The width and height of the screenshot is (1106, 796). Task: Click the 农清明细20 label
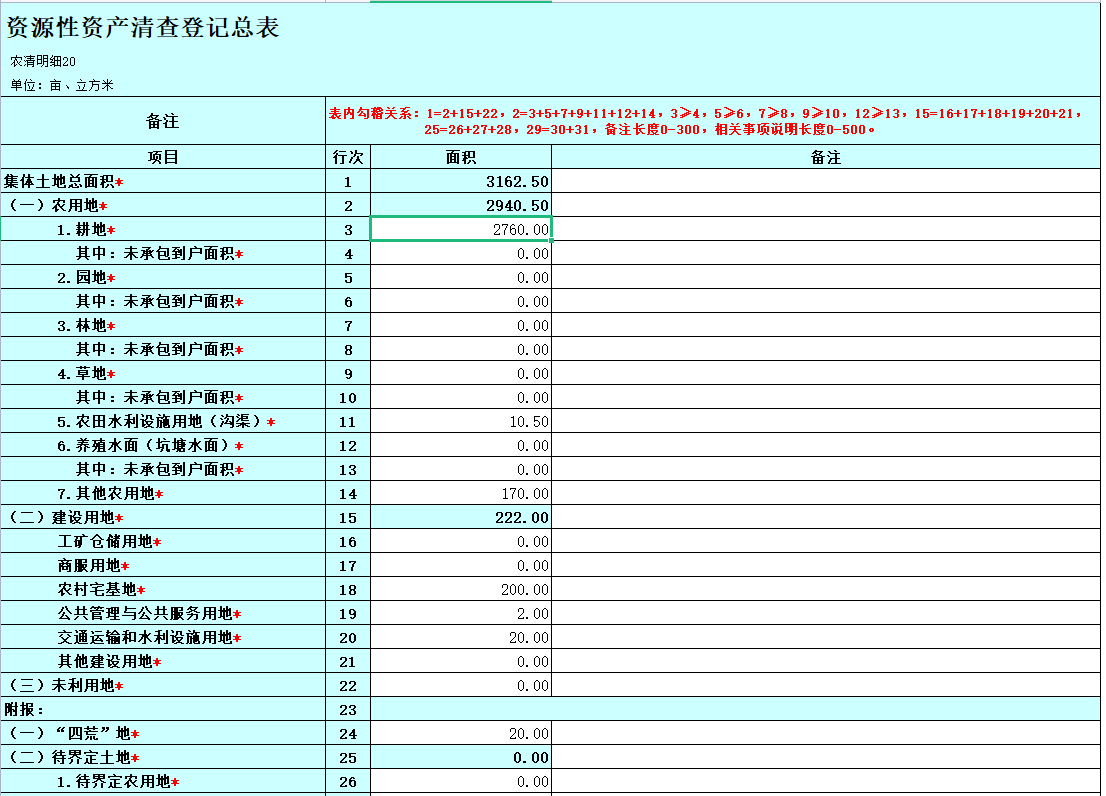click(x=42, y=61)
